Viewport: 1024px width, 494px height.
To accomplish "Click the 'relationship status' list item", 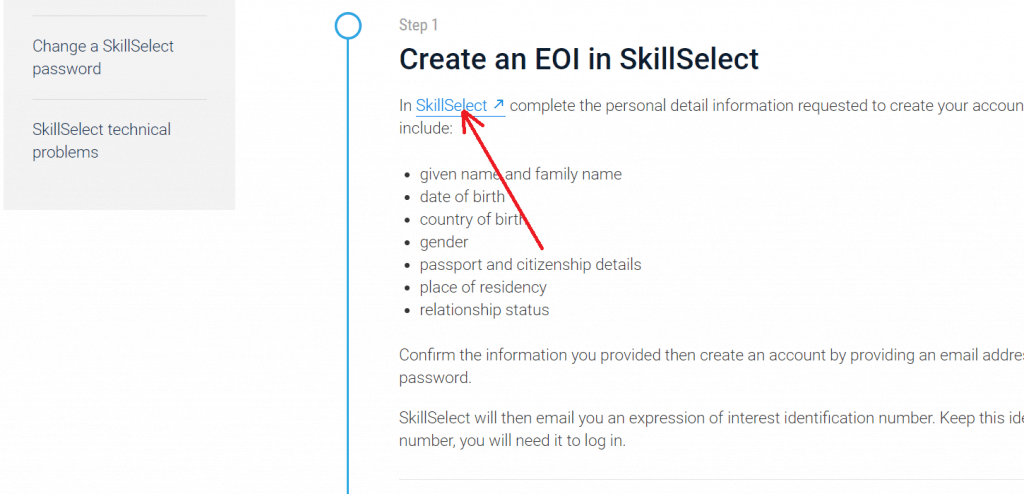I will pyautogui.click(x=484, y=310).
